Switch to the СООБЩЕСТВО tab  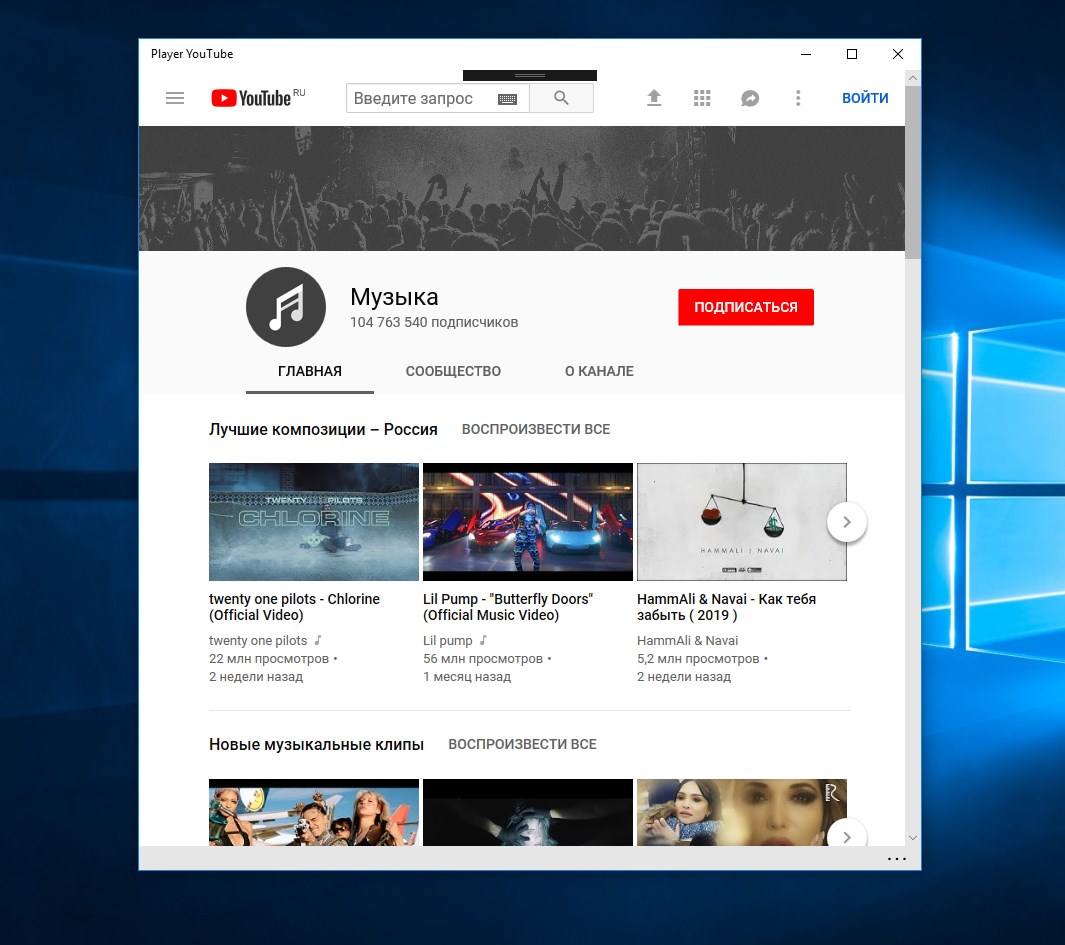point(453,371)
